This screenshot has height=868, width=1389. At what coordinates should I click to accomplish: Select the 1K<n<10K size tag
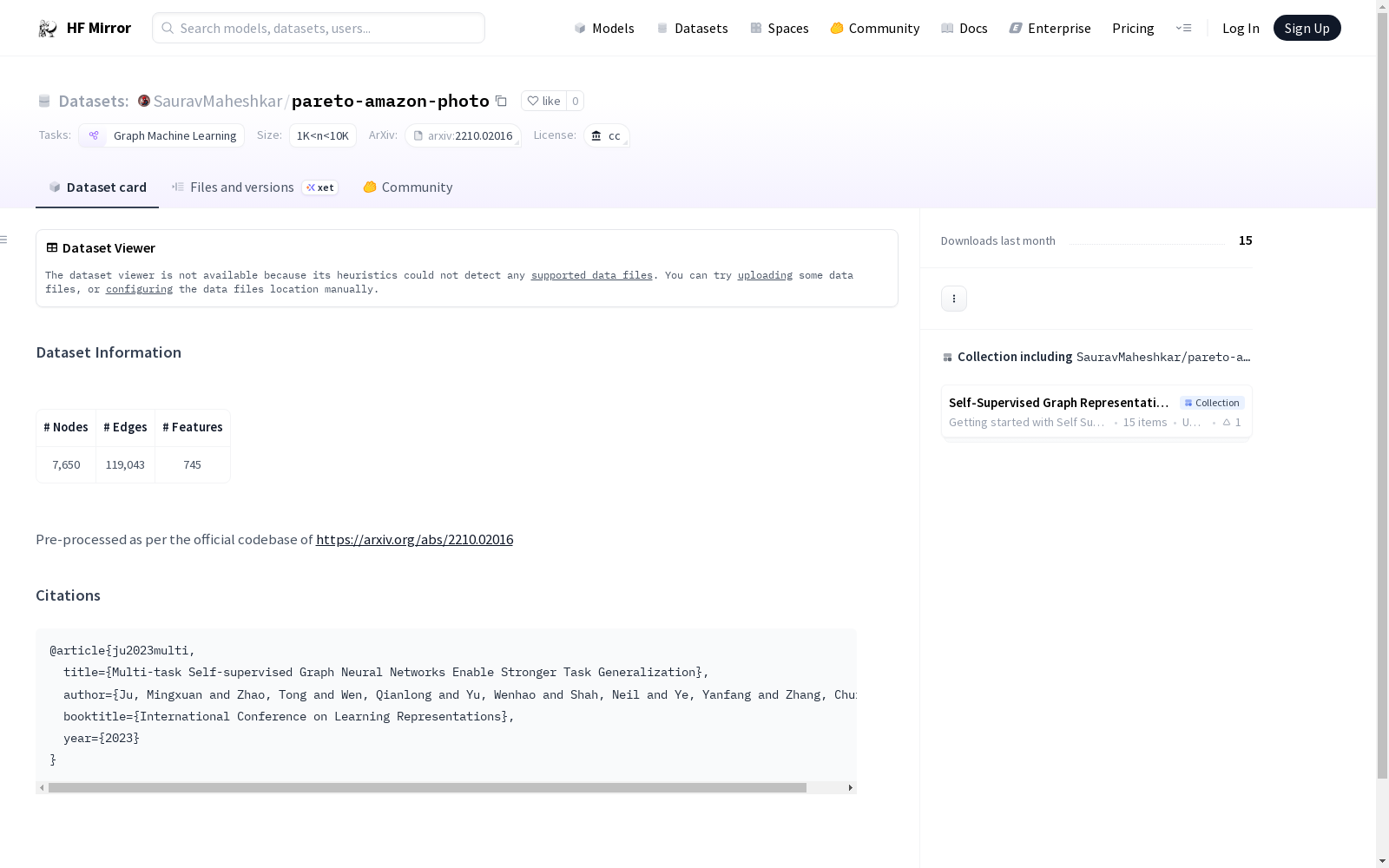[323, 135]
